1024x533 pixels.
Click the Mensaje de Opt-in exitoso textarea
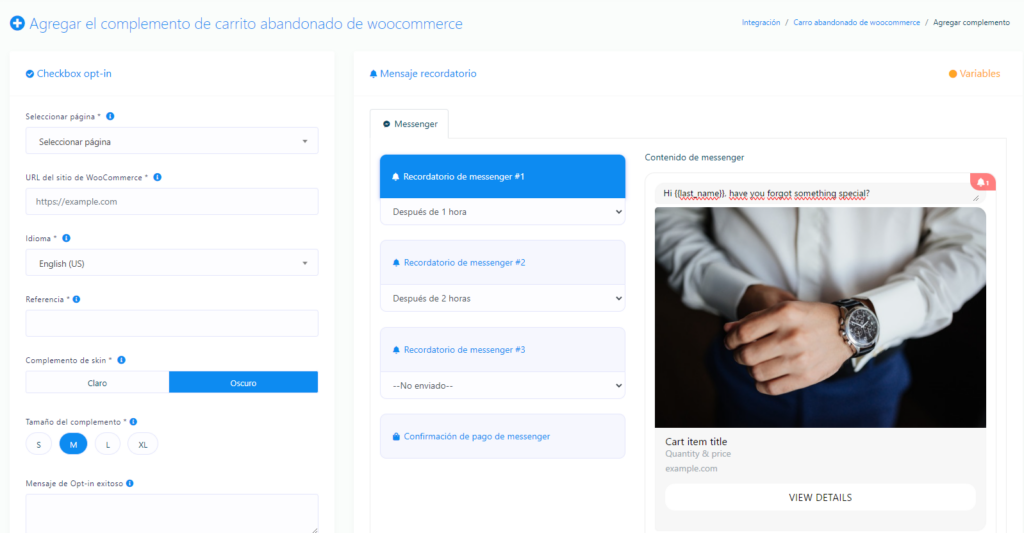172,513
